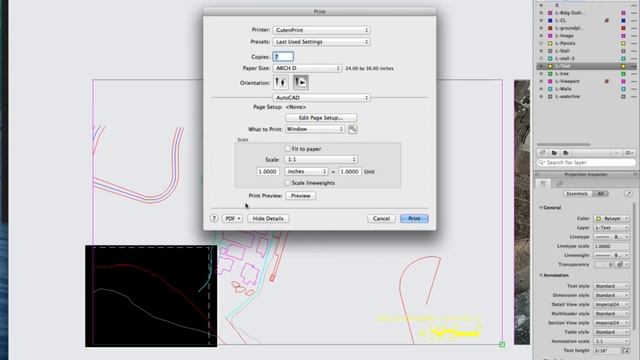
Task: Switch to second Properties Inspector icon tab
Action: tap(559, 184)
